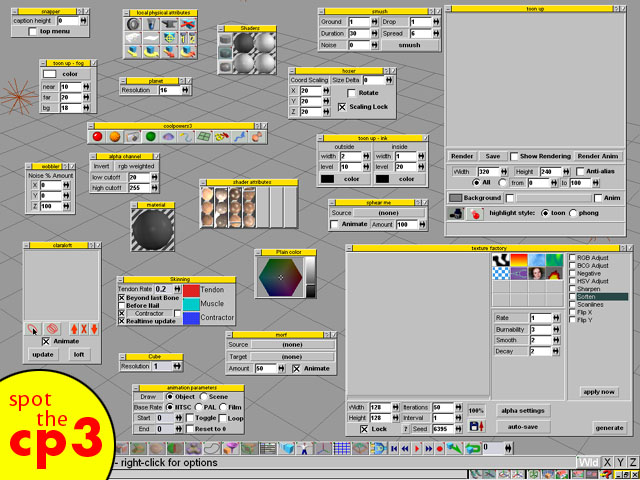Click the blue 3D cube icon in bottom toolbar
Image resolution: width=640 pixels, height=480 pixels.
[x=286, y=449]
